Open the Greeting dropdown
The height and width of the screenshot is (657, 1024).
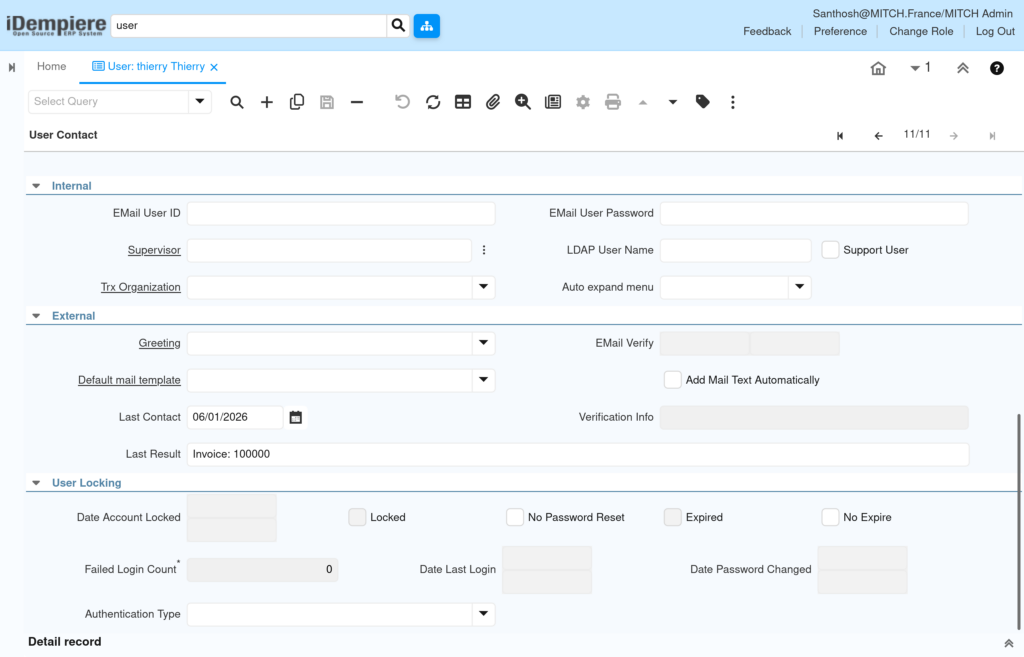point(483,343)
